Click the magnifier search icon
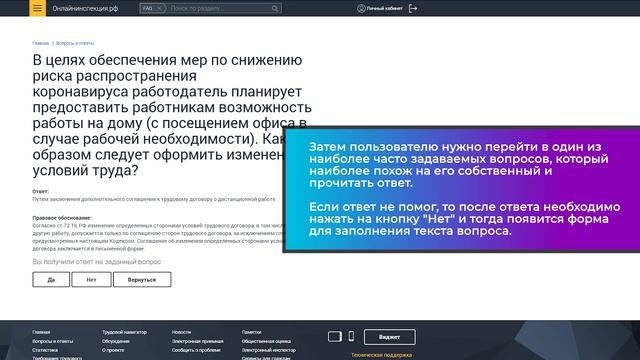Image resolution: width=640 pixels, height=360 pixels. click(x=275, y=8)
